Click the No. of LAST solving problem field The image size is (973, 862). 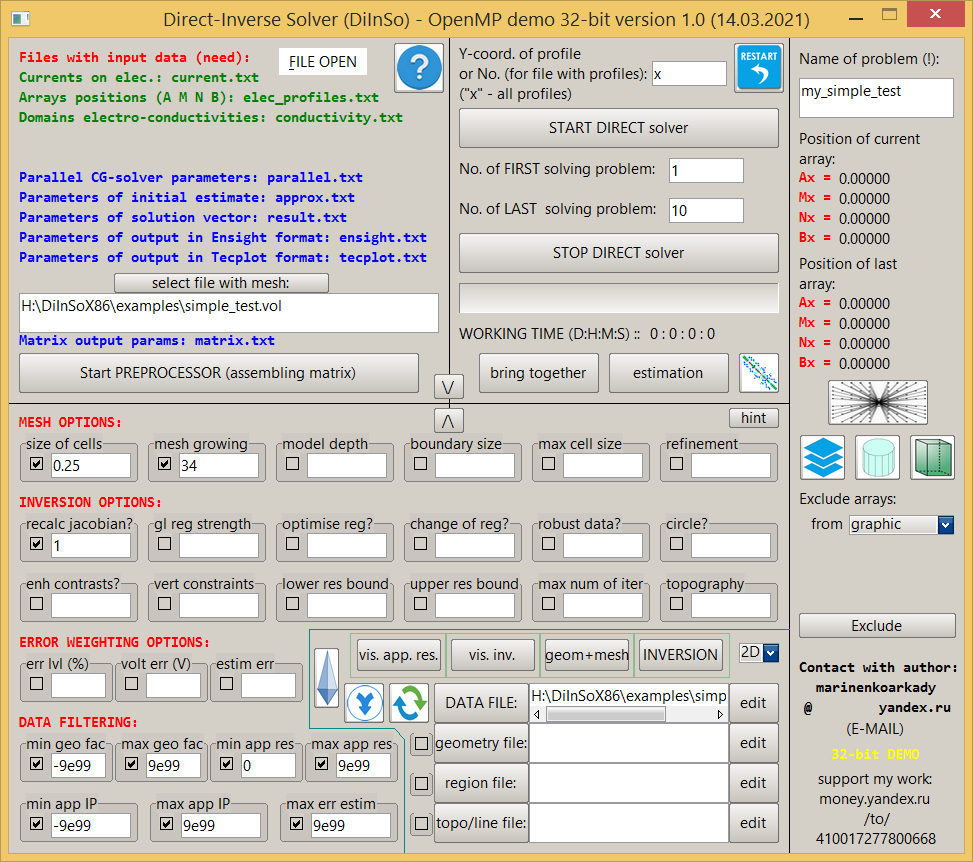(706, 210)
